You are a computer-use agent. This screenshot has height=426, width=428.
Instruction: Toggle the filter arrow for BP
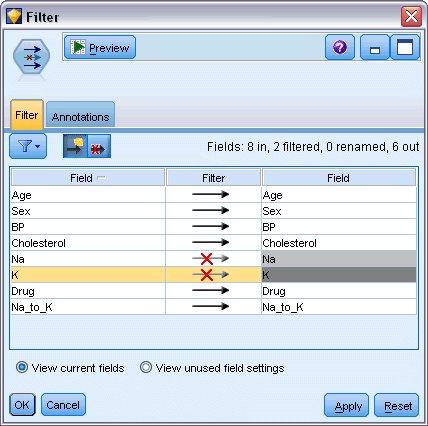click(x=210, y=226)
